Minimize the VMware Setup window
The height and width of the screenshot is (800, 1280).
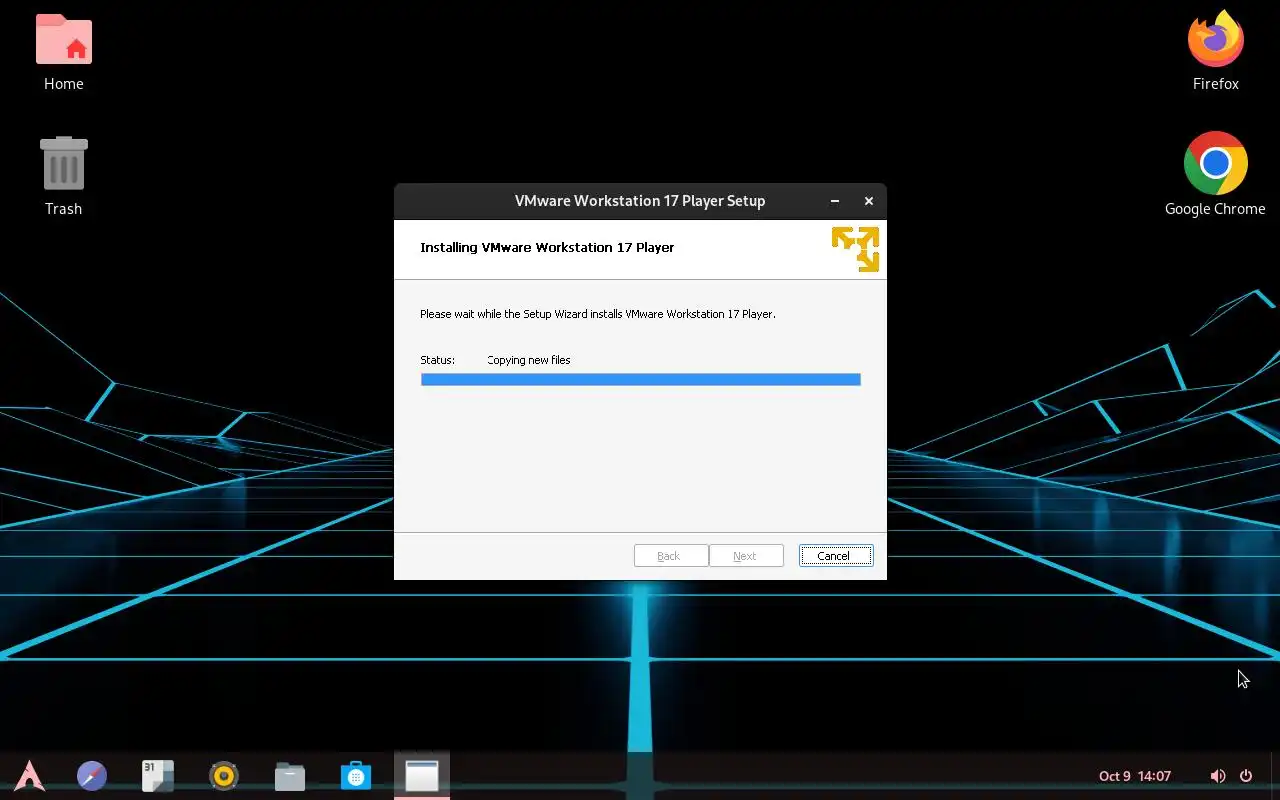[835, 201]
